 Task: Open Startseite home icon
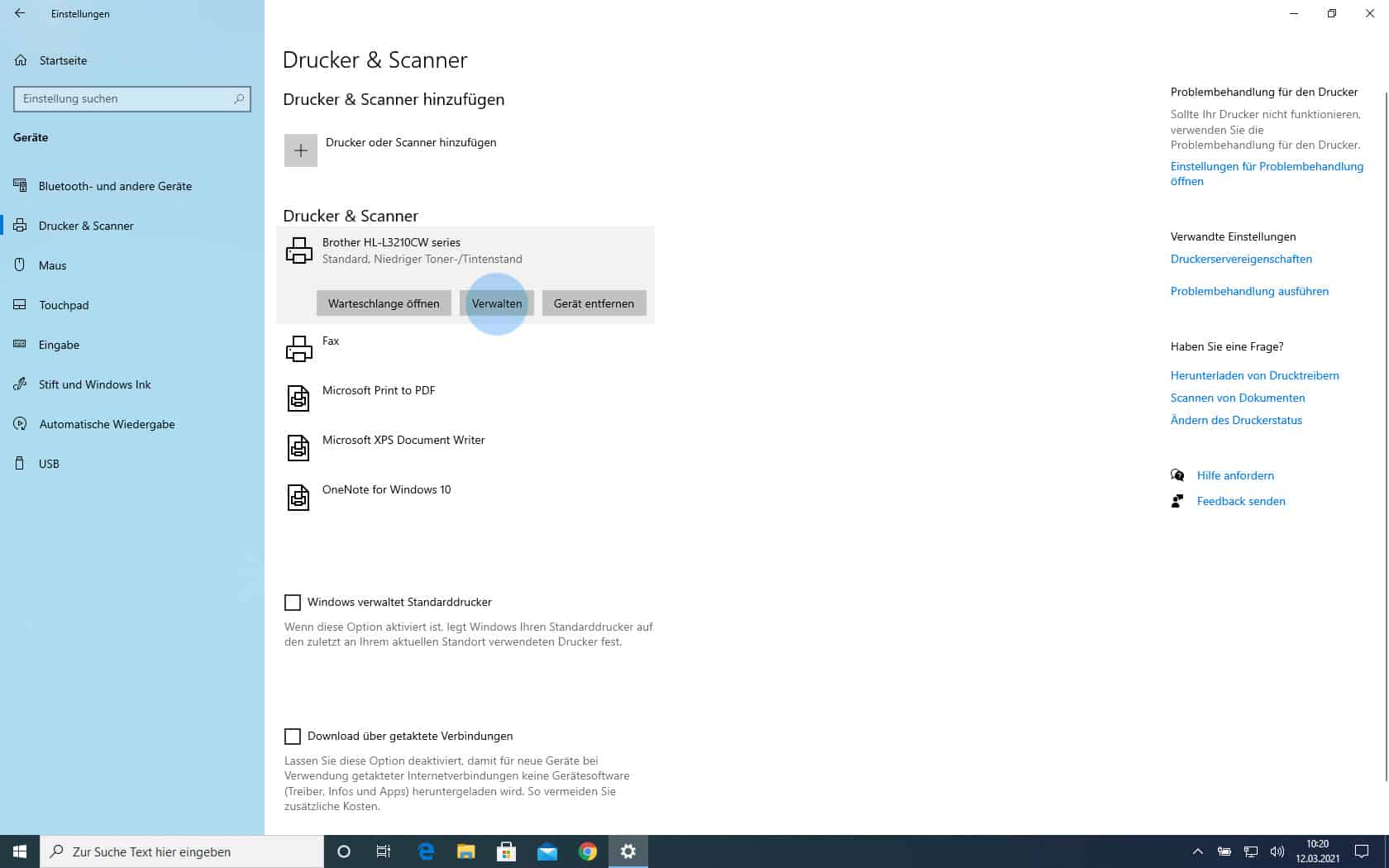tap(21, 60)
